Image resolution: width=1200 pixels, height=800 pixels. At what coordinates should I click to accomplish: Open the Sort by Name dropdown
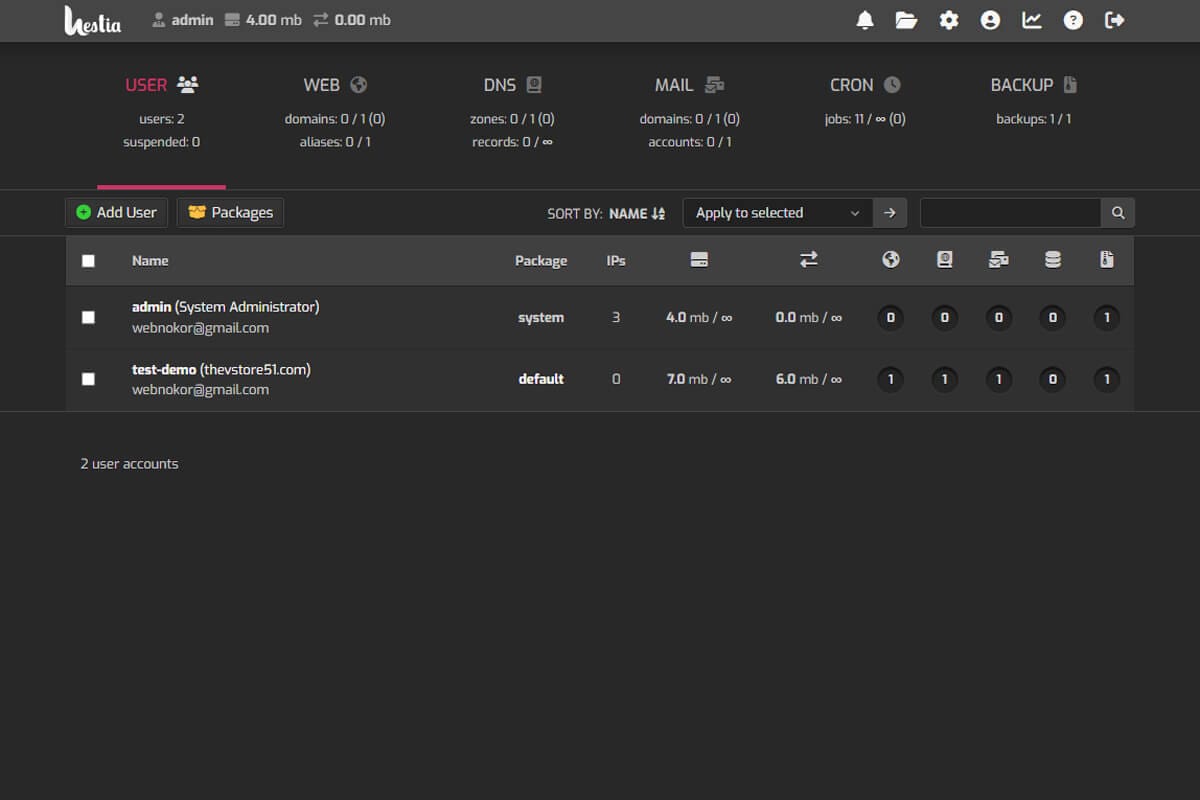click(x=606, y=213)
